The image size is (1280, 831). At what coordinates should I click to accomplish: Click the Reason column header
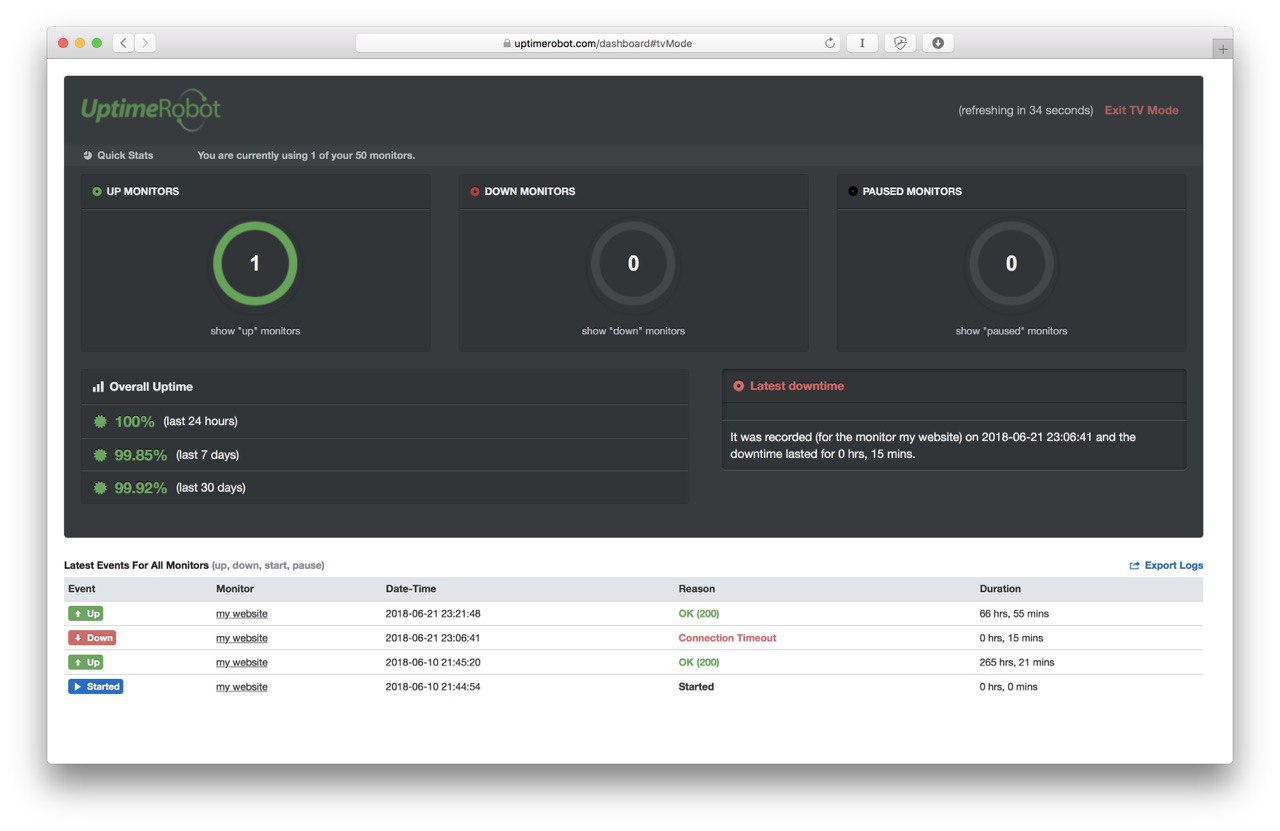point(697,589)
